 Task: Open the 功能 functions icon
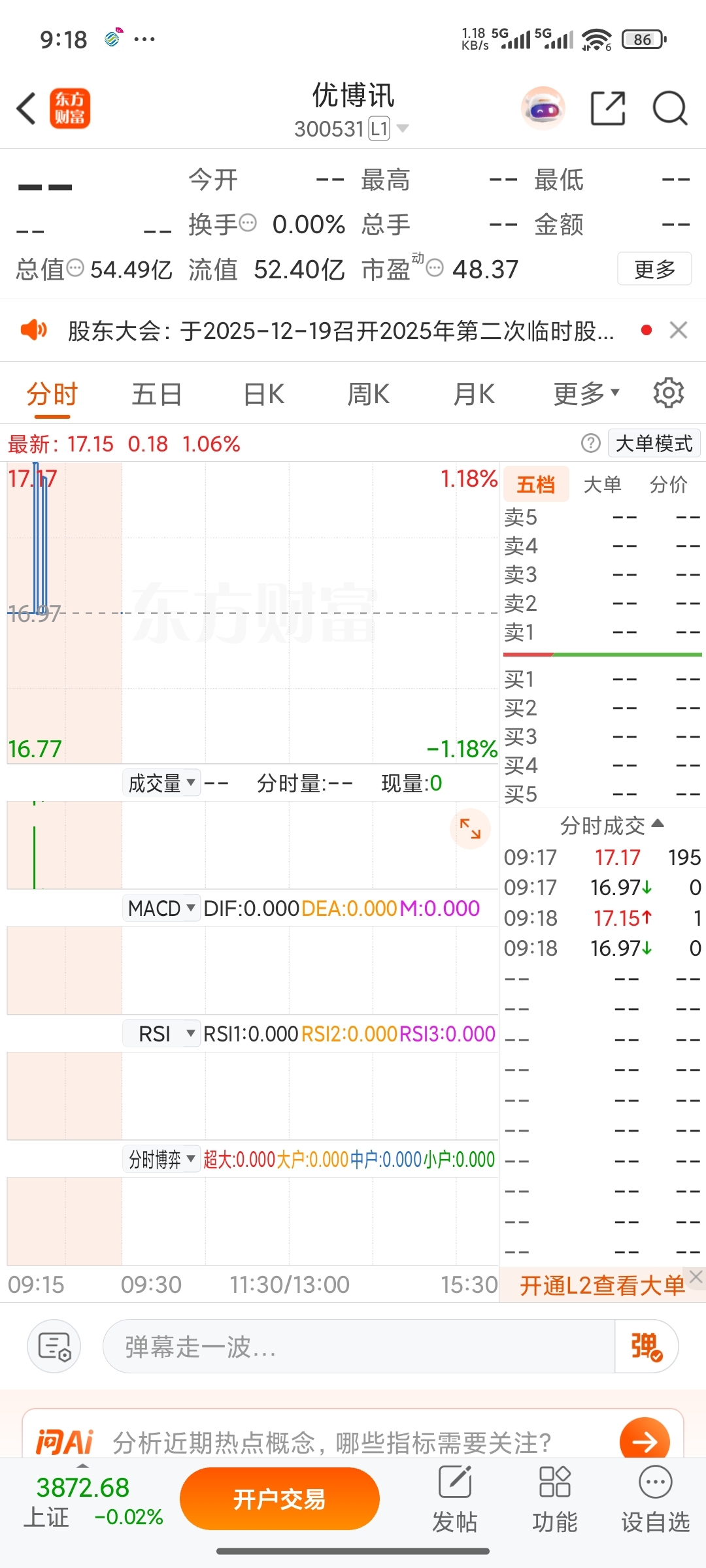(x=554, y=1500)
